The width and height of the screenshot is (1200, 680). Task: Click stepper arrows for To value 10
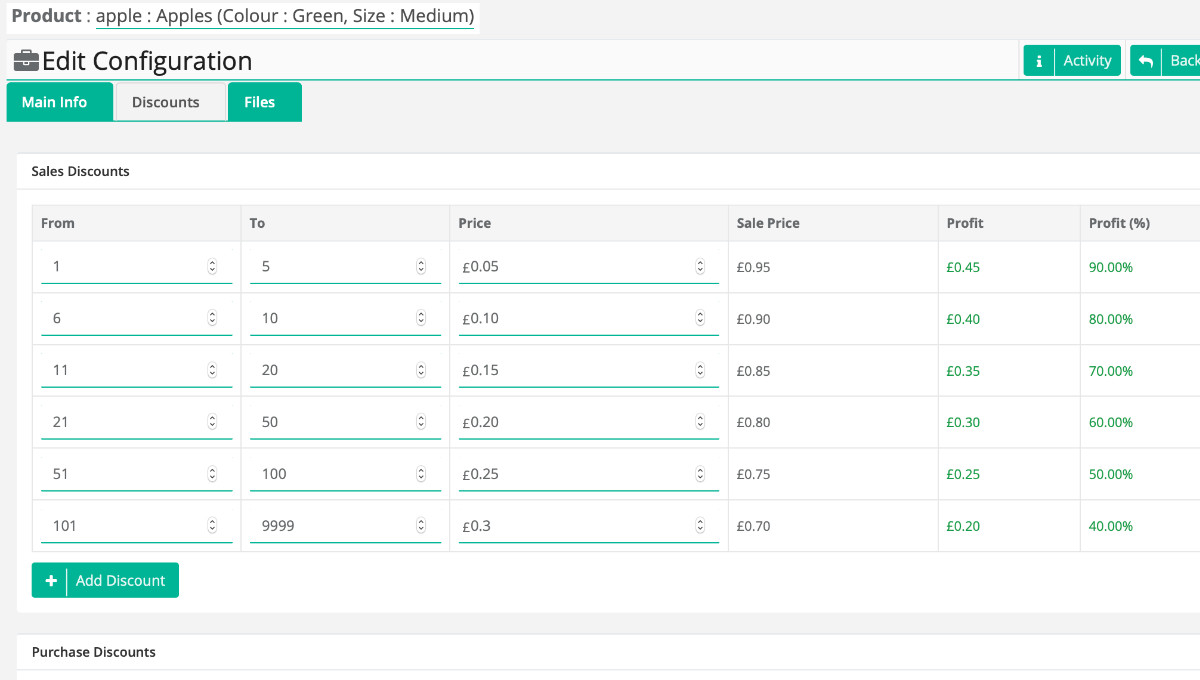pos(421,319)
